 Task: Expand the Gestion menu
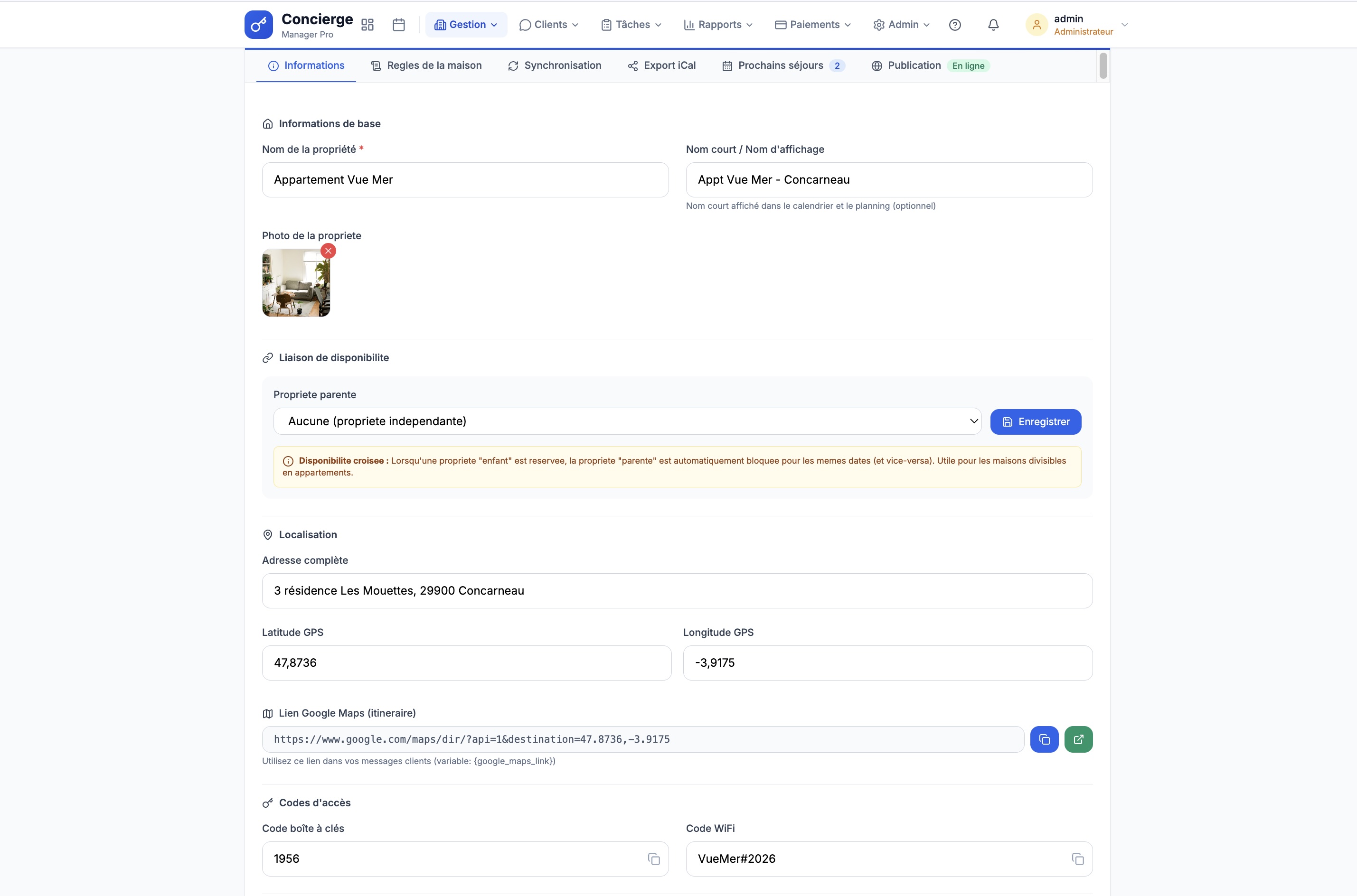(x=466, y=25)
